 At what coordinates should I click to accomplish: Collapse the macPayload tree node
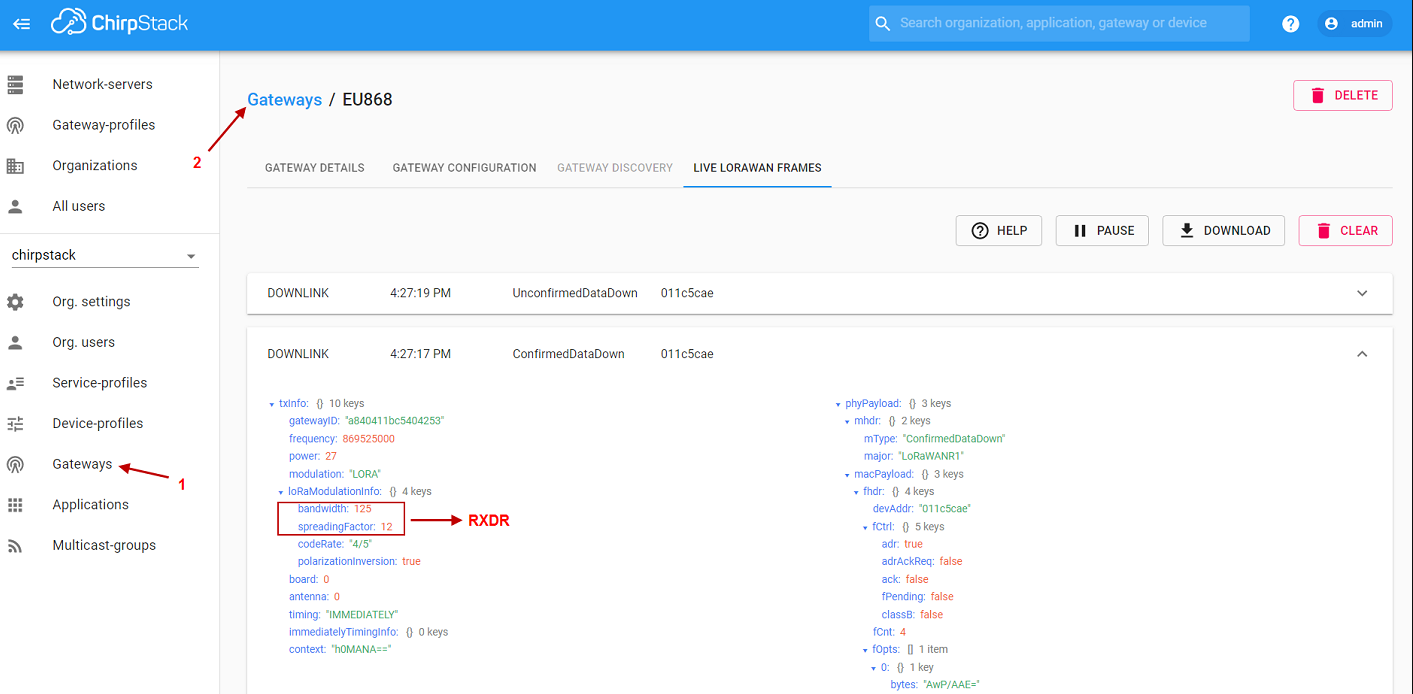click(x=847, y=474)
